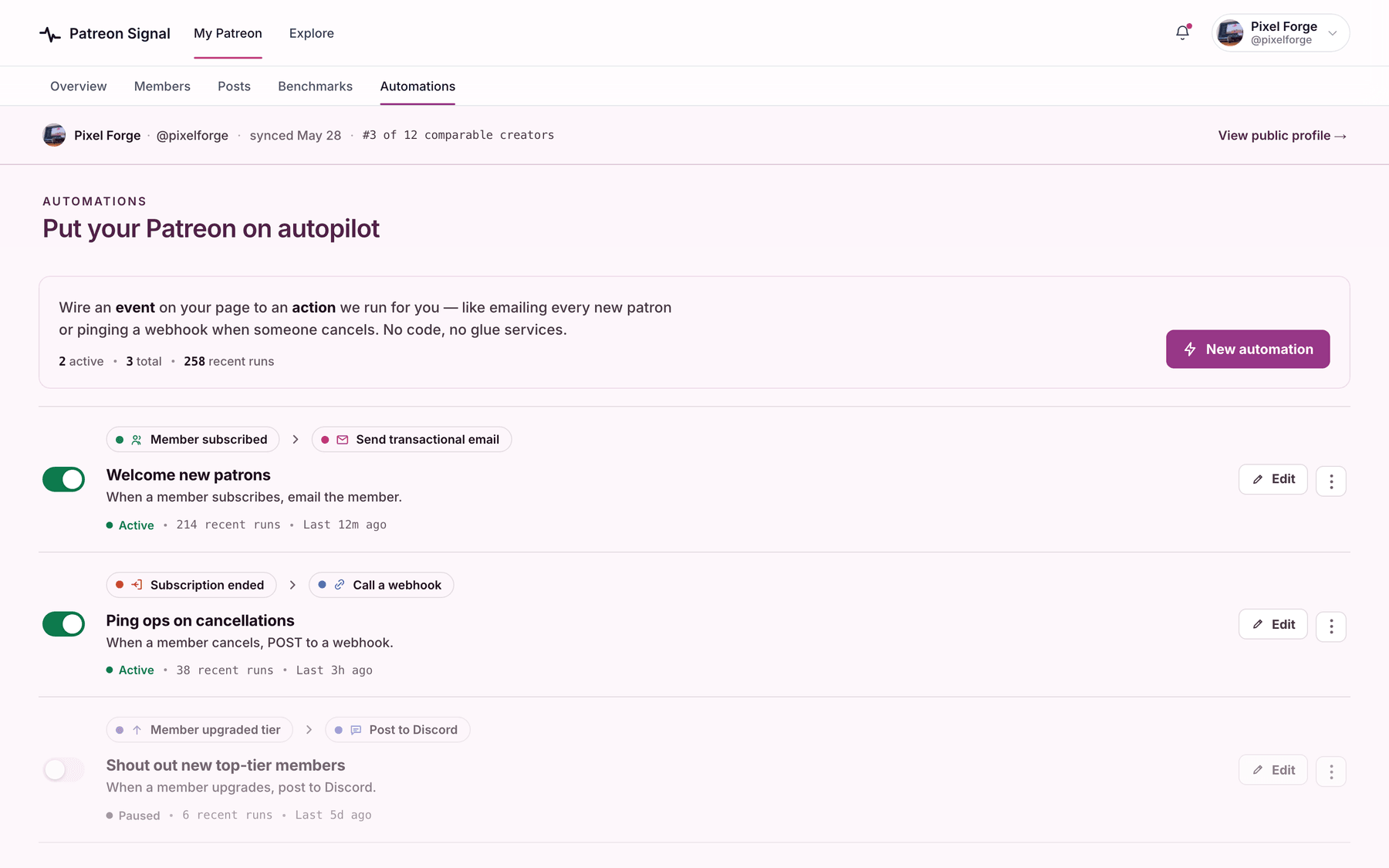Screen dimensions: 1389x868
Task: Go to the Overview tab
Action: pos(79,86)
